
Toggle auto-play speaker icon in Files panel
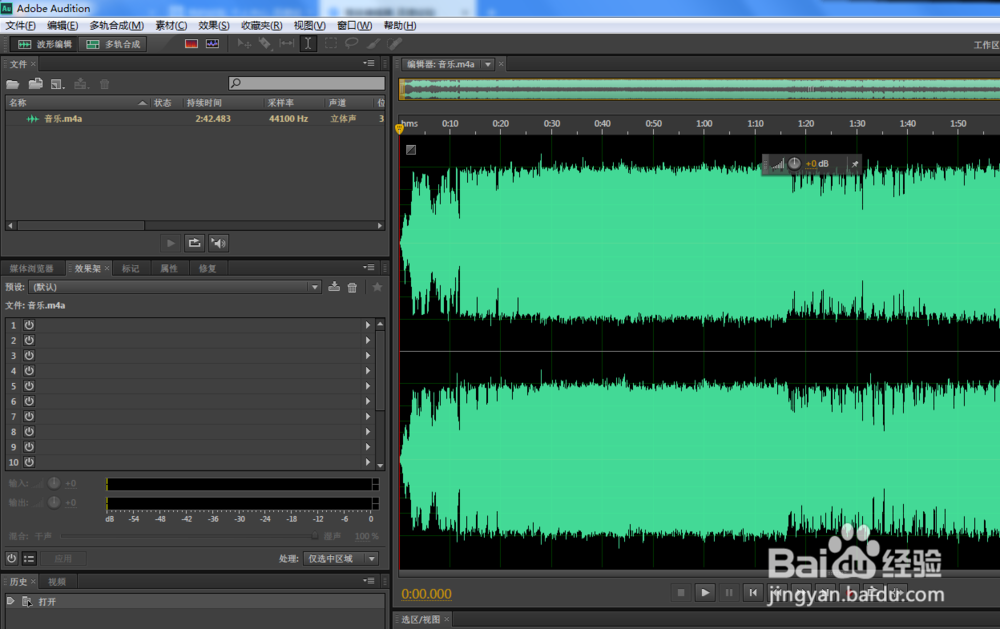point(218,243)
